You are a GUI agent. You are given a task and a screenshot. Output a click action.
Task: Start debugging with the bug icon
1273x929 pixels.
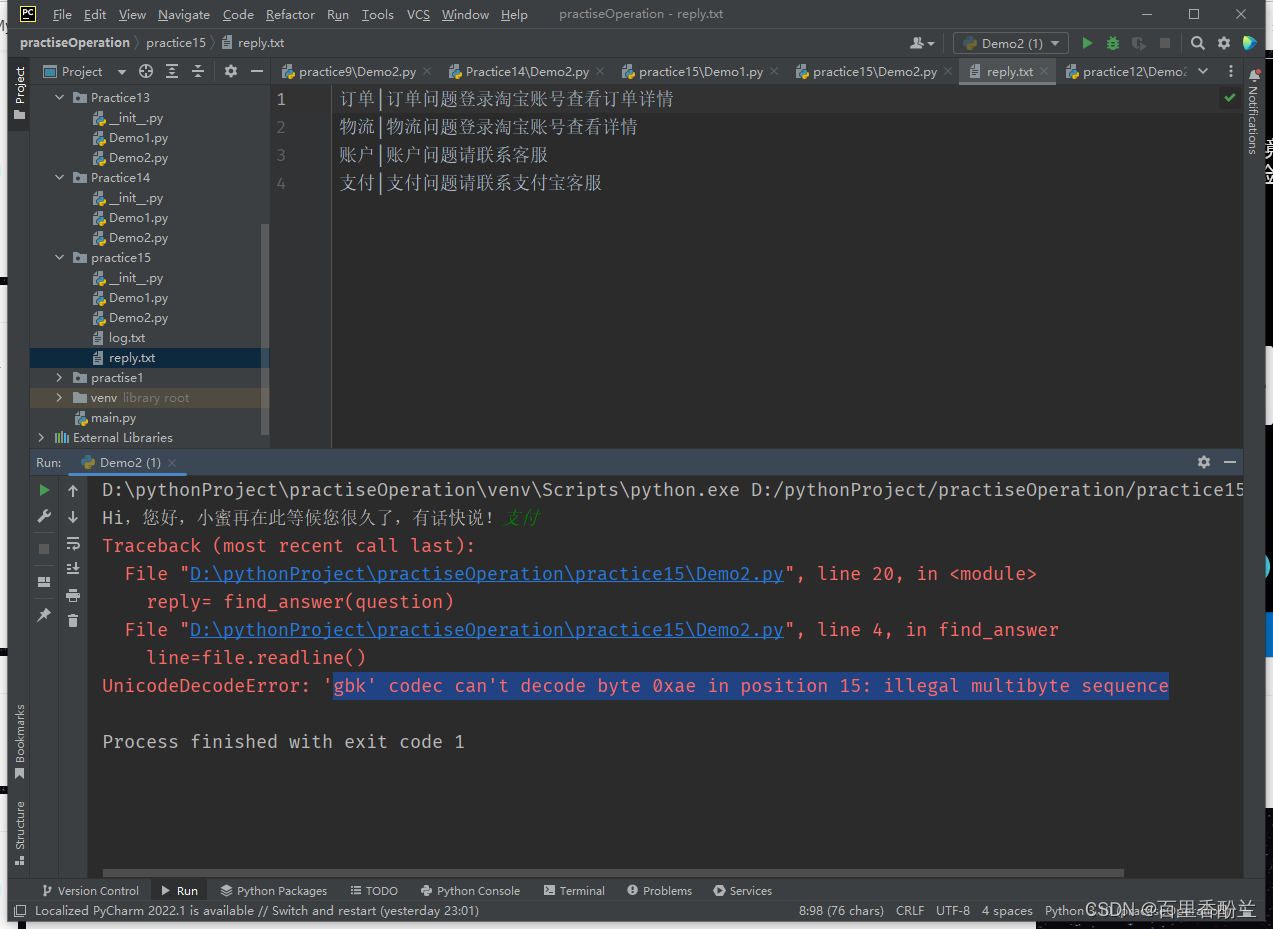(x=1113, y=43)
